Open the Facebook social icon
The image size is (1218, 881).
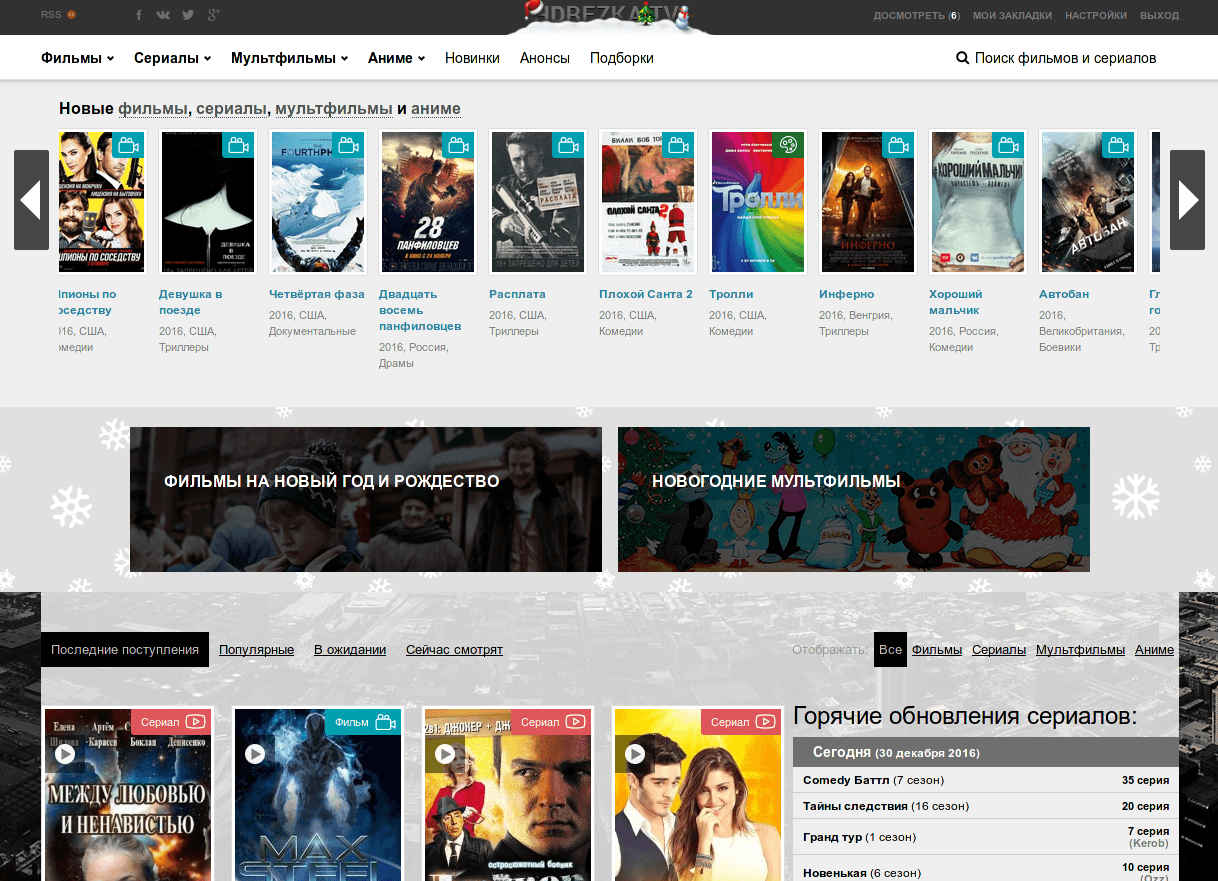[138, 15]
